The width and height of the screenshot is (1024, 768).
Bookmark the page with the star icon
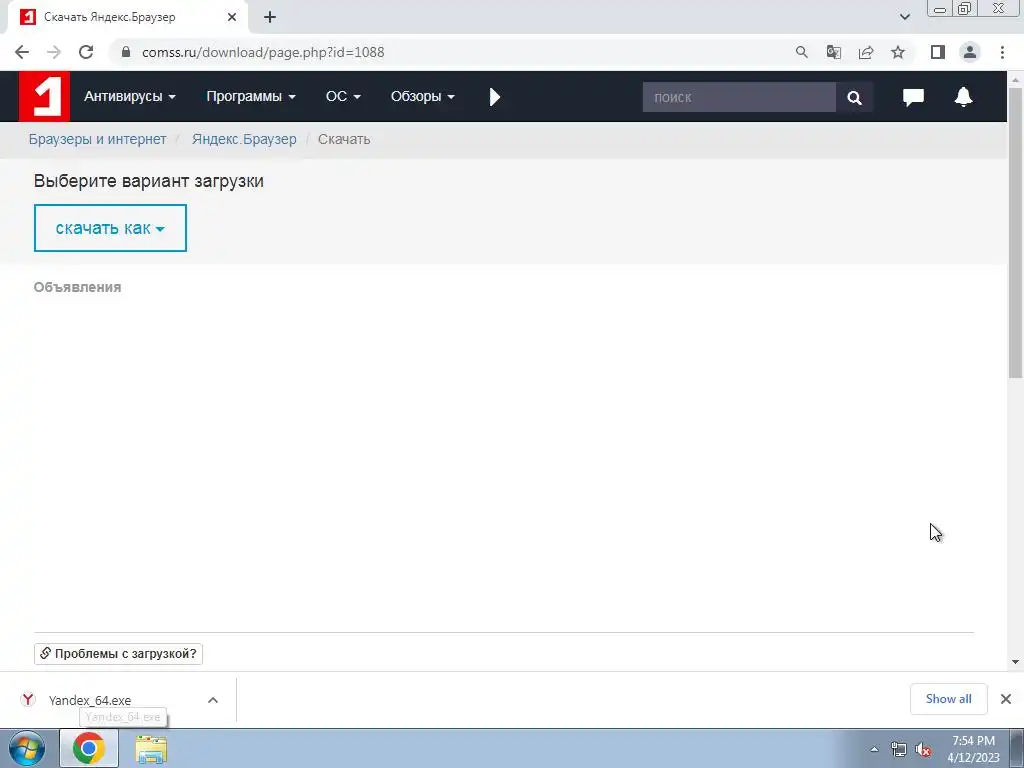[898, 52]
